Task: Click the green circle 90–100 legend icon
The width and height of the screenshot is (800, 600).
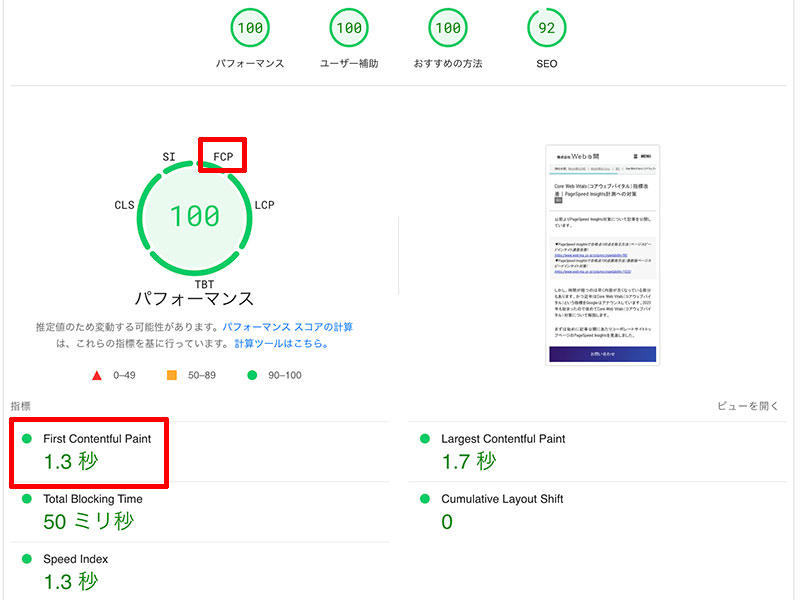Action: point(252,376)
